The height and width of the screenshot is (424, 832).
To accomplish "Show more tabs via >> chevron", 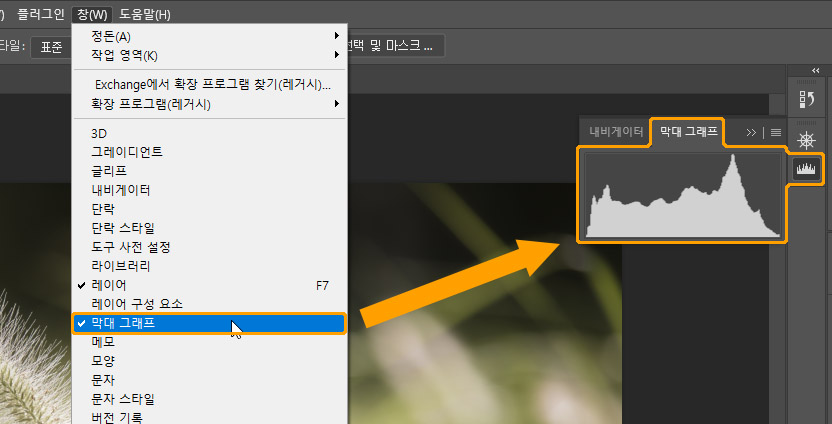I will pyautogui.click(x=751, y=133).
